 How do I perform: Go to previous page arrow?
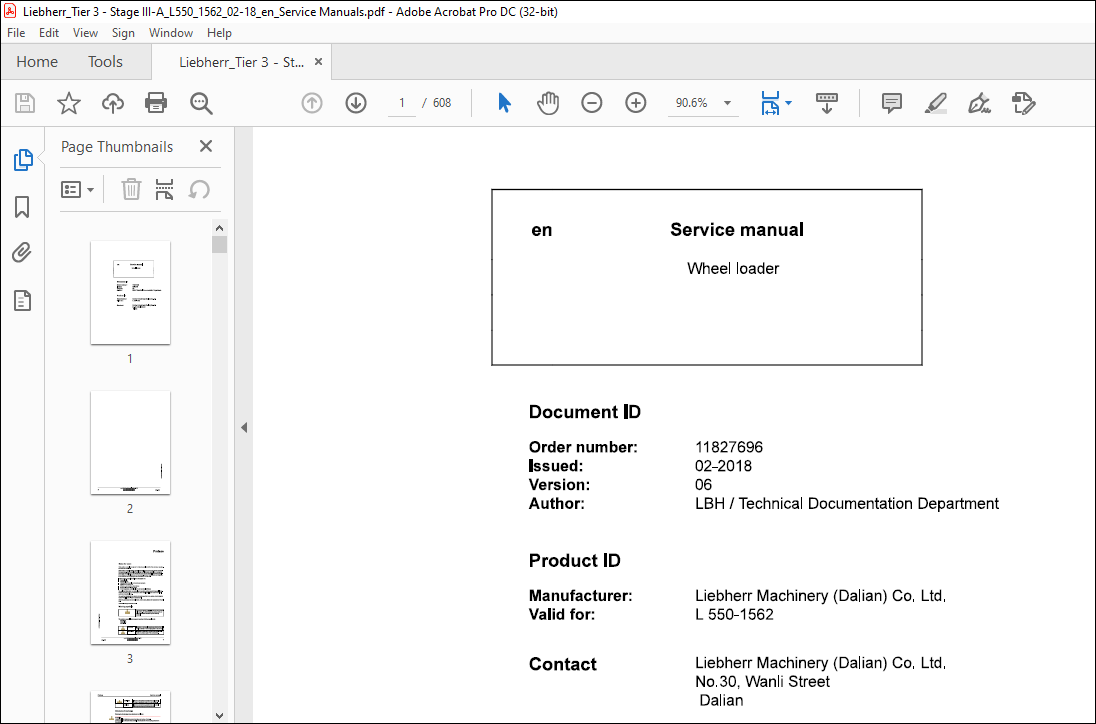coord(312,103)
